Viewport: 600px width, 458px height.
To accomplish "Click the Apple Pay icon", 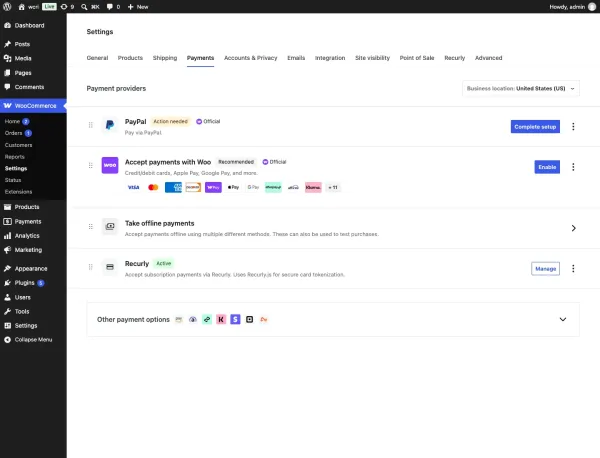I will click(233, 187).
